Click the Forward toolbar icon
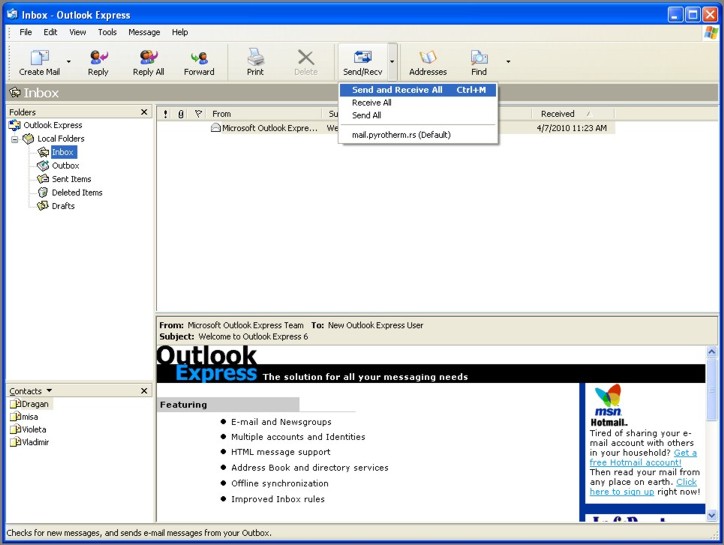724x545 pixels. click(199, 57)
